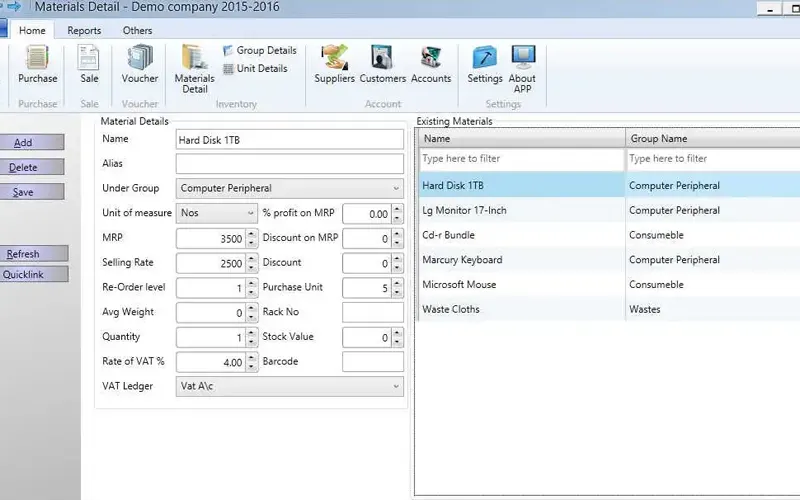The image size is (800, 500).
Task: Click the Save button
Action: pos(32,192)
